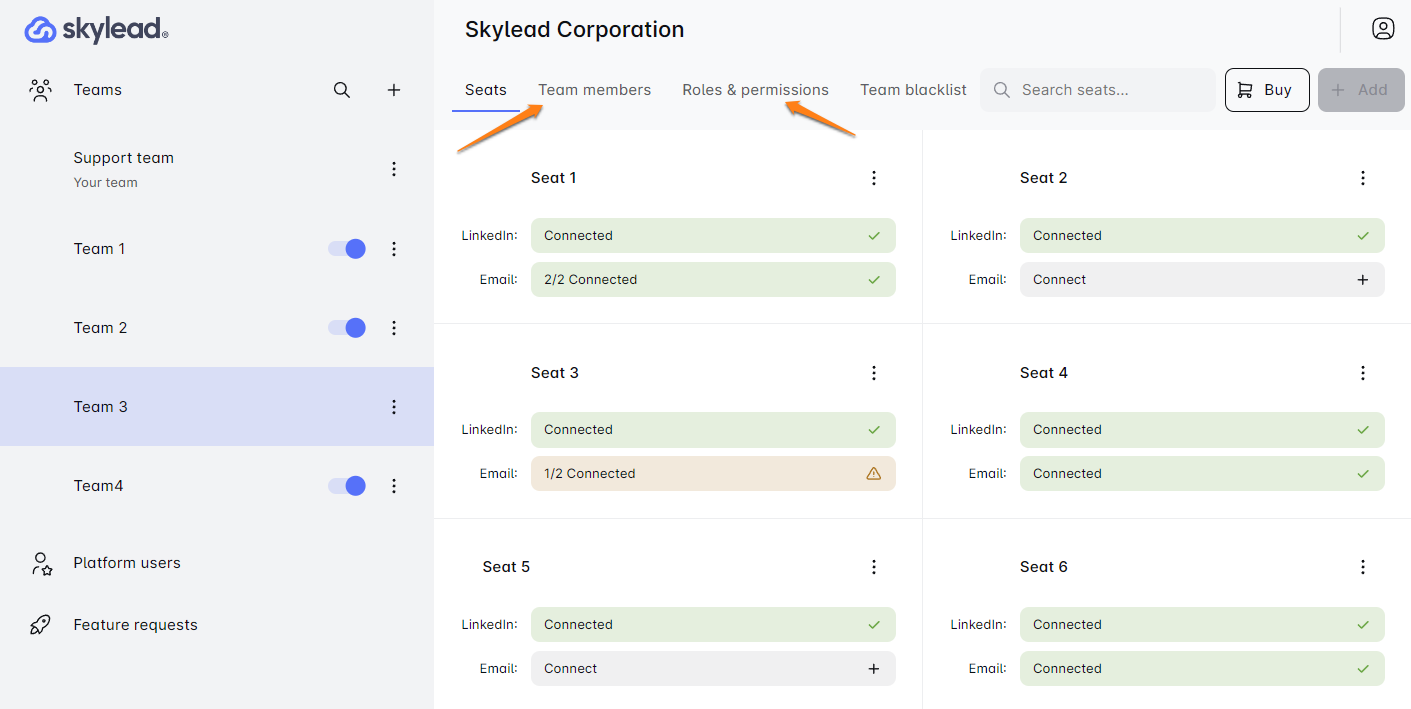Click the Buy button

click(x=1266, y=90)
